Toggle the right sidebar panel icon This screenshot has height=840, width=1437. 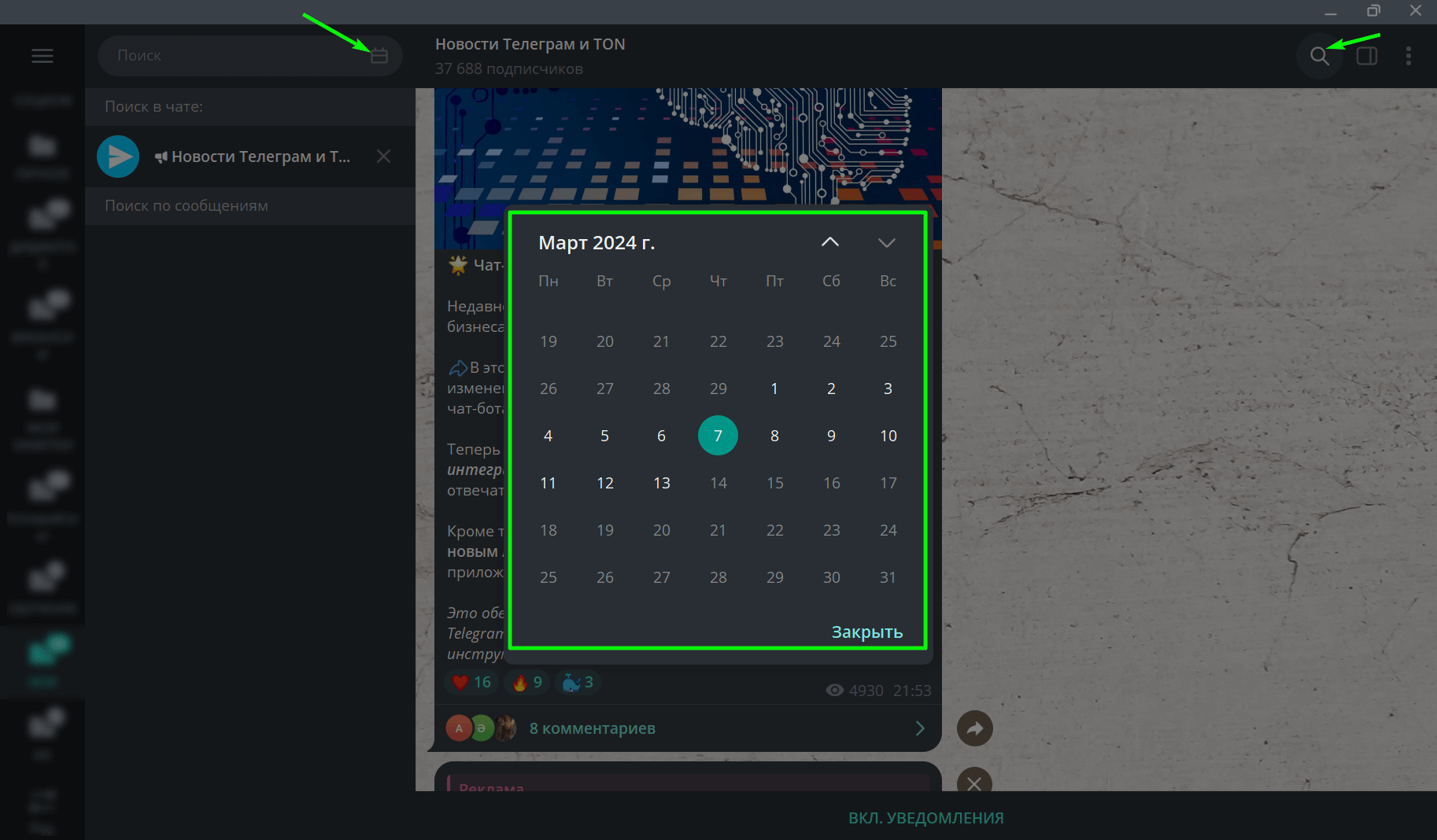pyautogui.click(x=1367, y=56)
